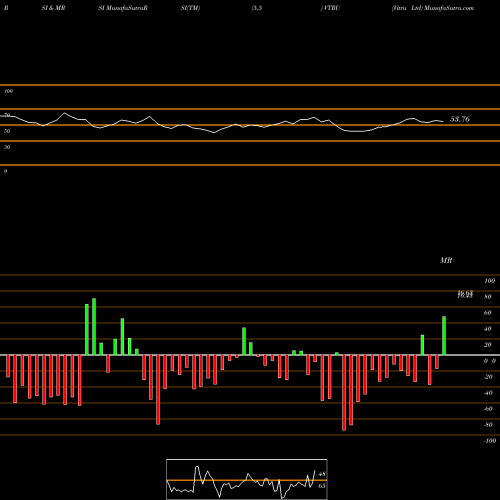This screenshot has width=500, height=500.
Task: Click the 50 label on RSI axis
Action: tap(7, 131)
